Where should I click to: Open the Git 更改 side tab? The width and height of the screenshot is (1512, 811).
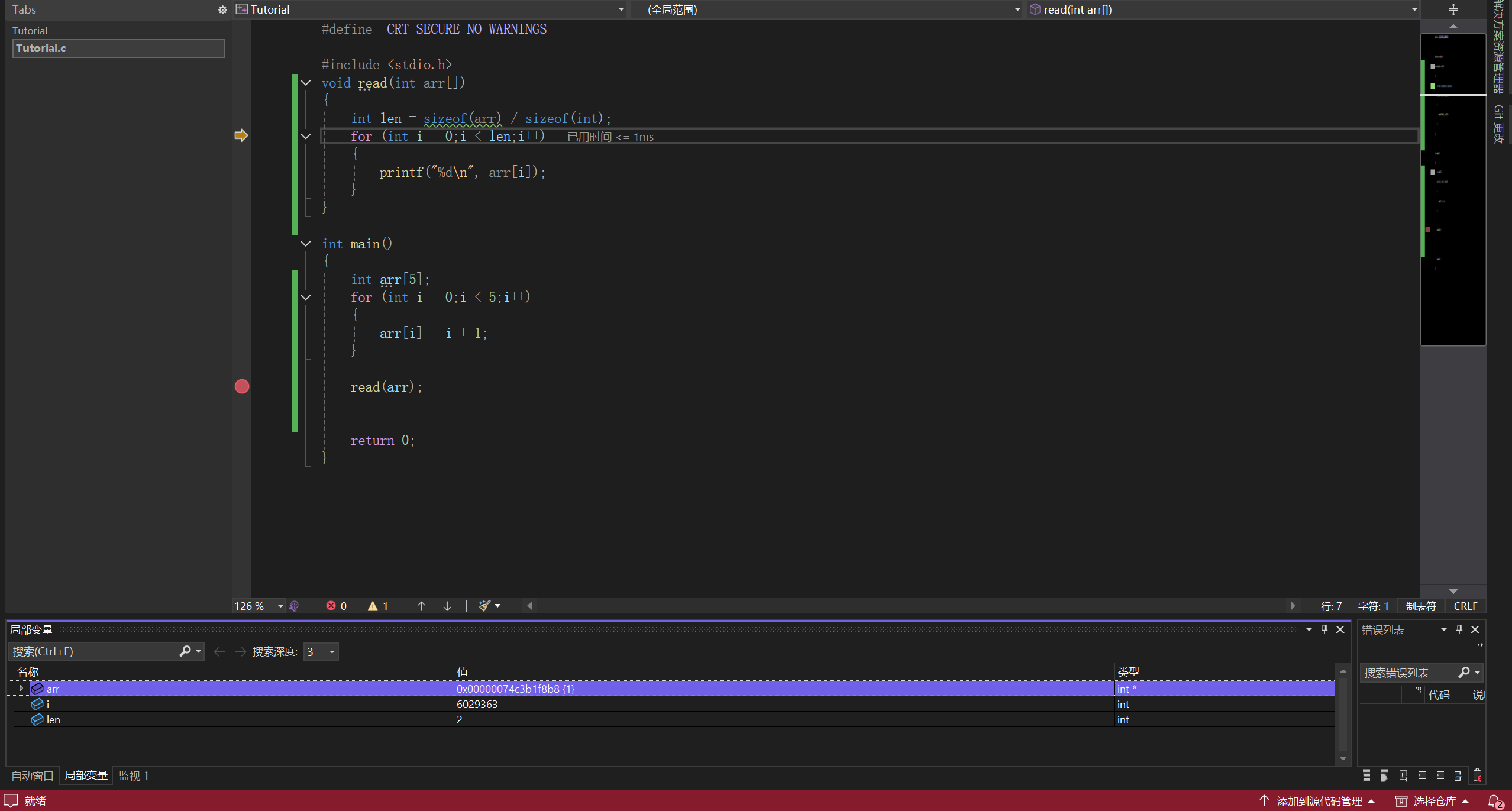click(x=1498, y=124)
